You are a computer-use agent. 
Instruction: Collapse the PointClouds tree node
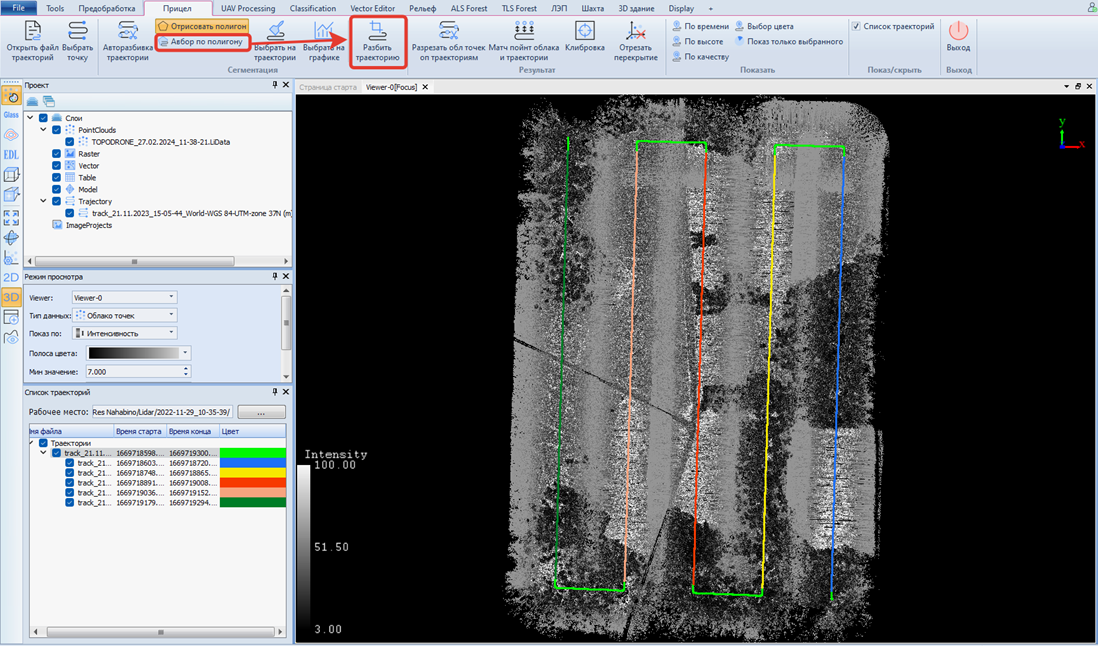tap(43, 130)
